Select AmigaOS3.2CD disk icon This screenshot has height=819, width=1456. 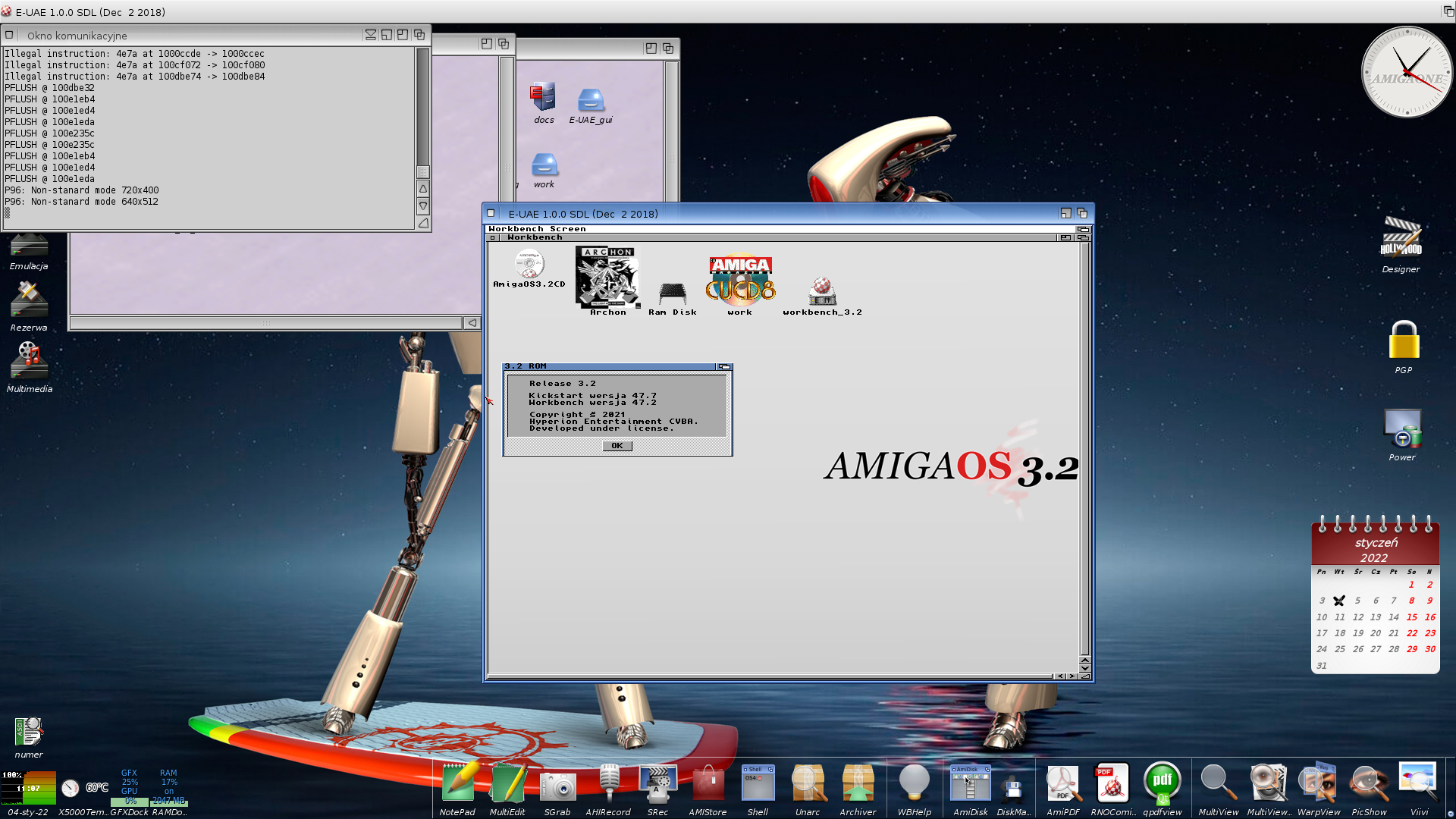pos(529,264)
